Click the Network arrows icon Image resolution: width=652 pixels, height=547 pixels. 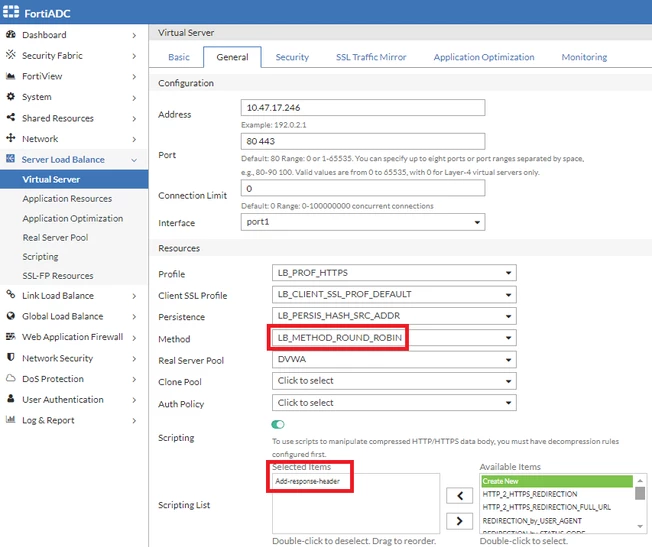[x=11, y=138]
